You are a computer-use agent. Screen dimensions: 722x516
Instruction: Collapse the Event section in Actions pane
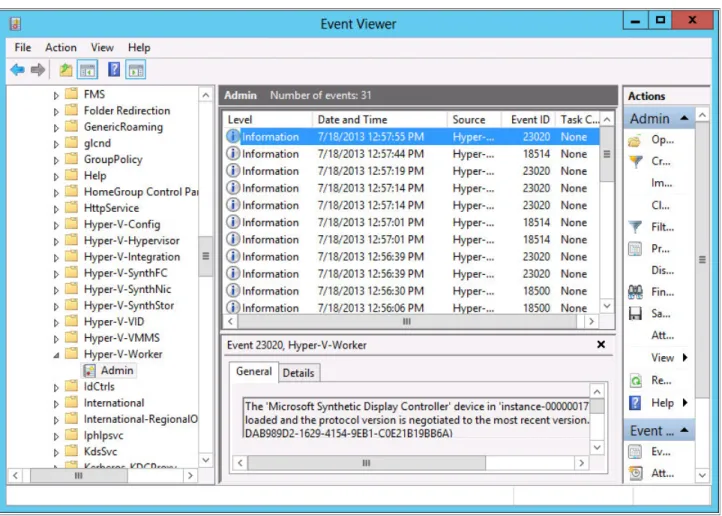[x=684, y=430]
